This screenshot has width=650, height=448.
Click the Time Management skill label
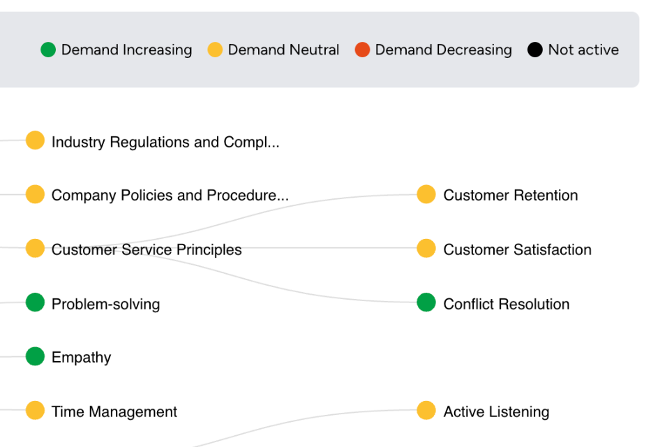point(114,412)
